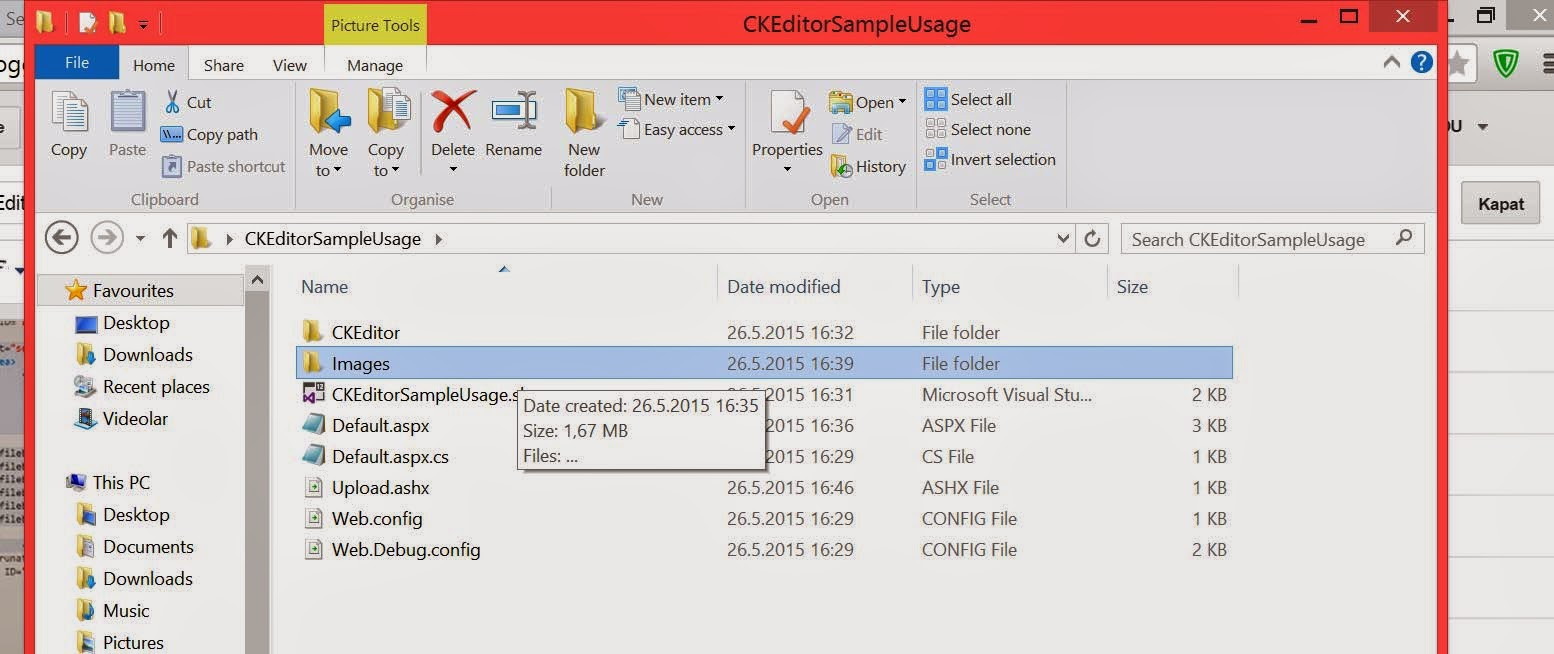Click the Edit button in Open group
Image resolution: width=1554 pixels, height=654 pixels.
click(x=856, y=134)
